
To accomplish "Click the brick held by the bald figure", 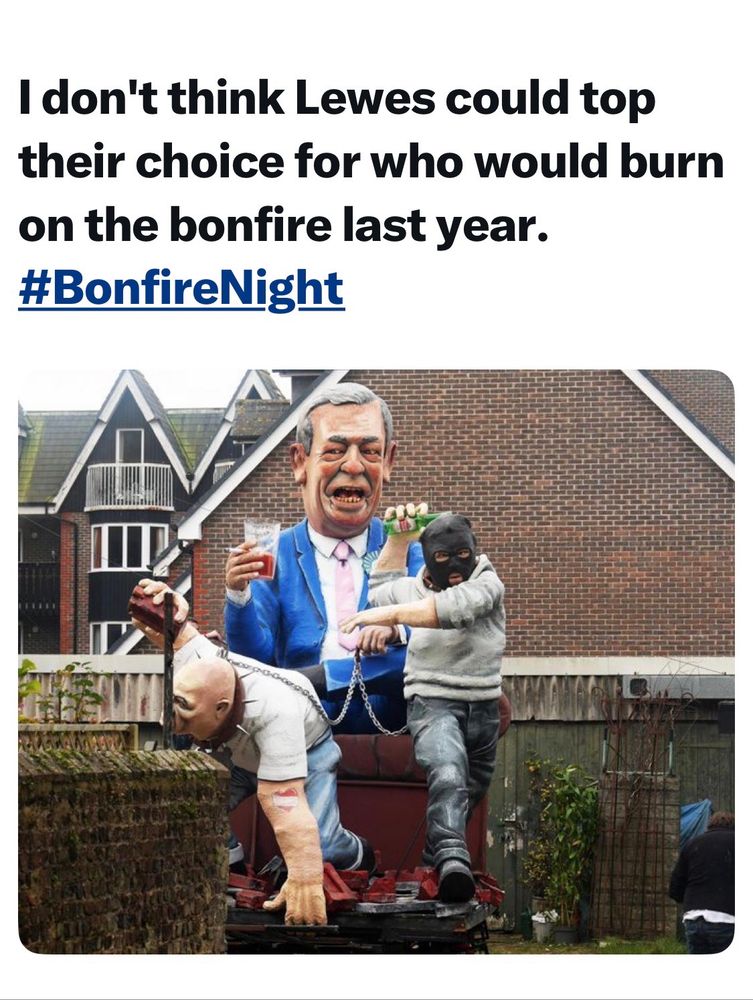I will click(x=151, y=609).
